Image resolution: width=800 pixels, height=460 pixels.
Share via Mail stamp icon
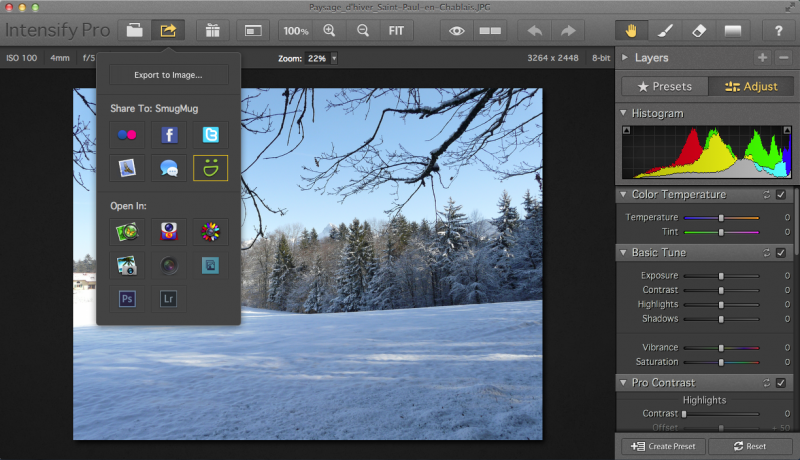tap(127, 168)
